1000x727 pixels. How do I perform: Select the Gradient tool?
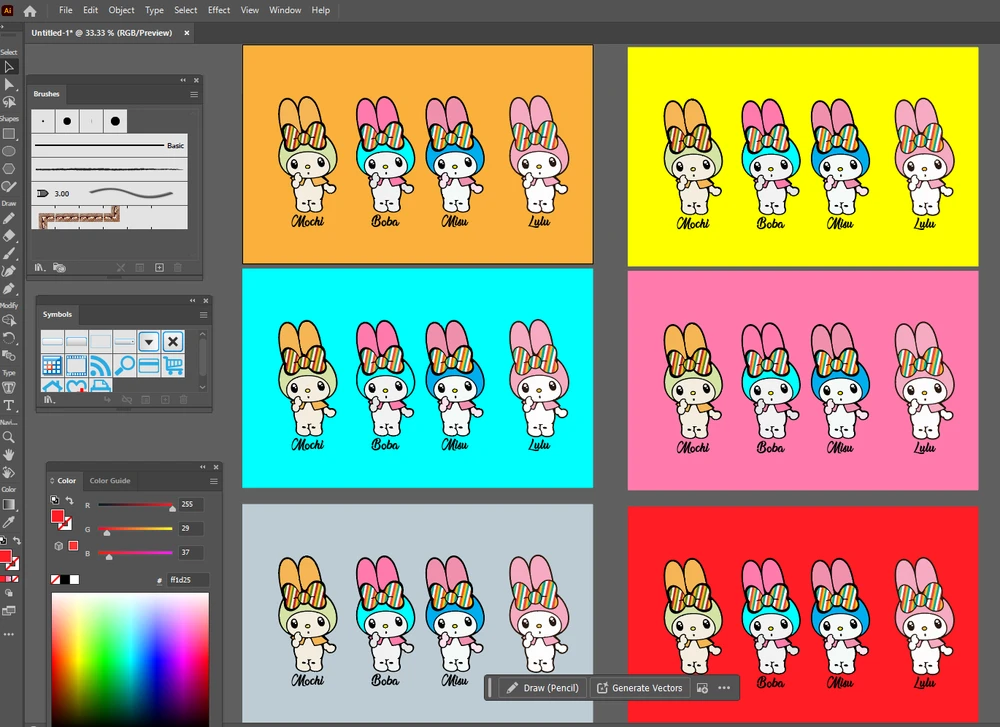(9, 504)
